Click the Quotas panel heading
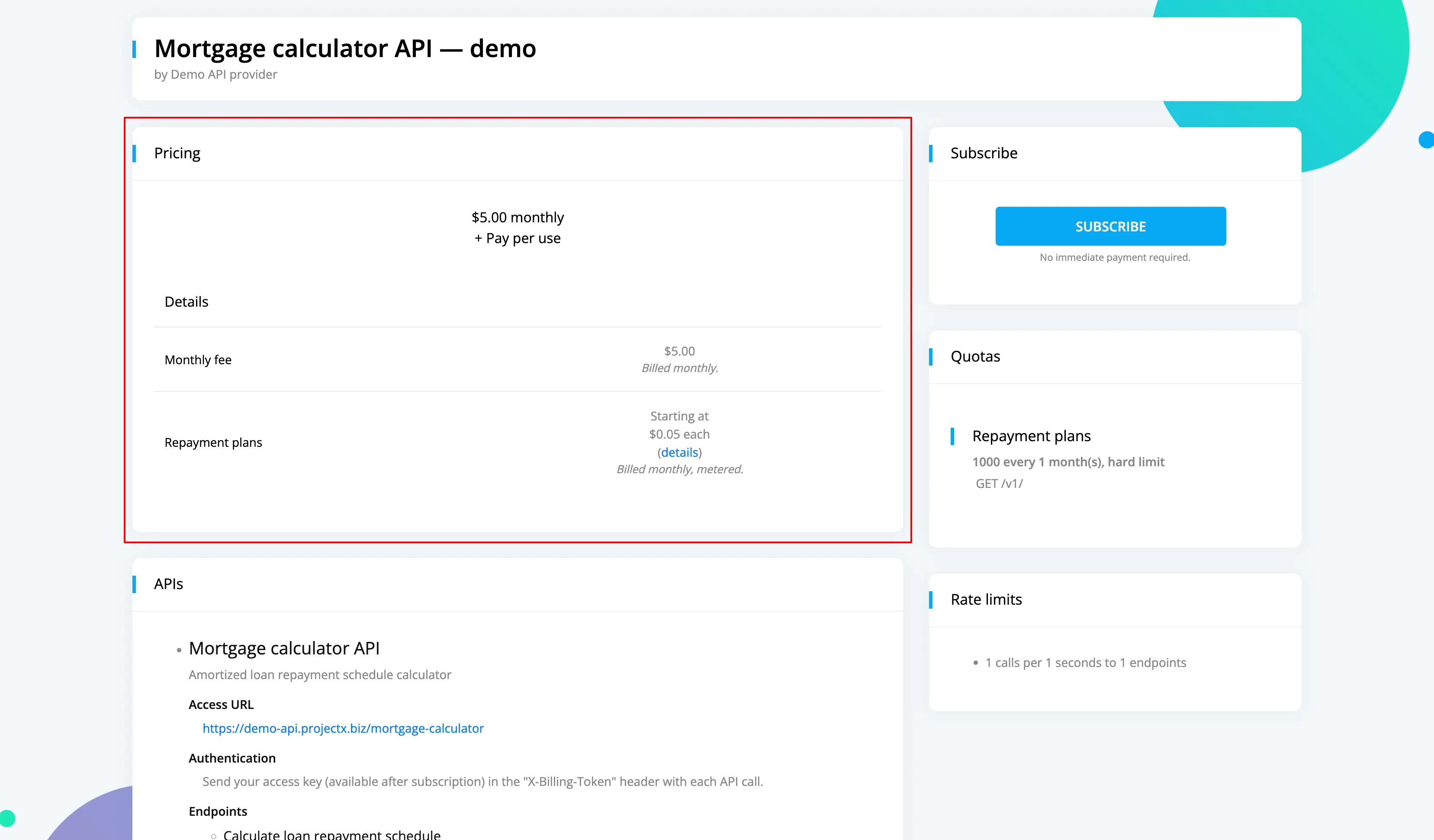This screenshot has width=1434, height=840. point(975,356)
